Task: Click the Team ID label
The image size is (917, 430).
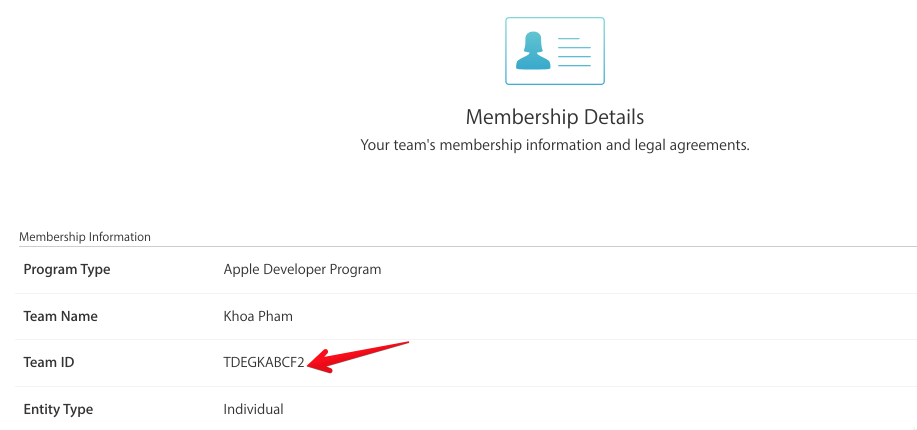Action: [x=49, y=363]
